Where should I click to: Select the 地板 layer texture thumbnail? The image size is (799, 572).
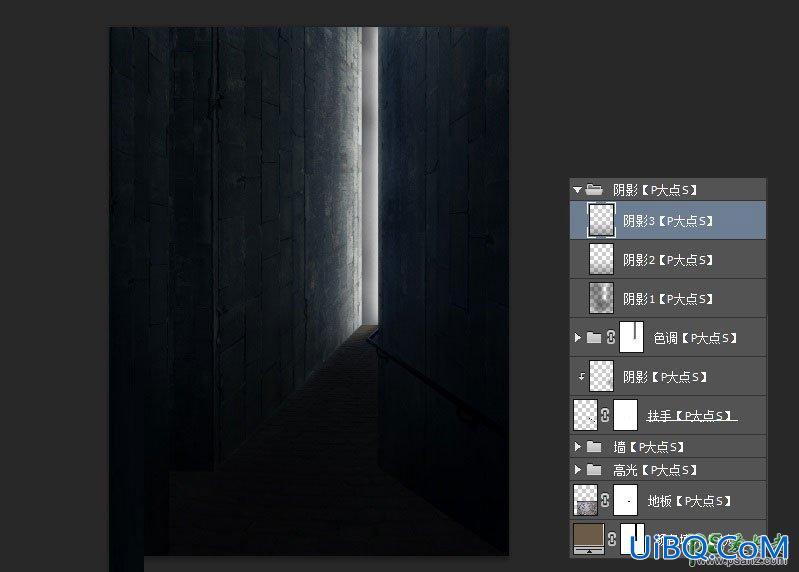point(585,500)
